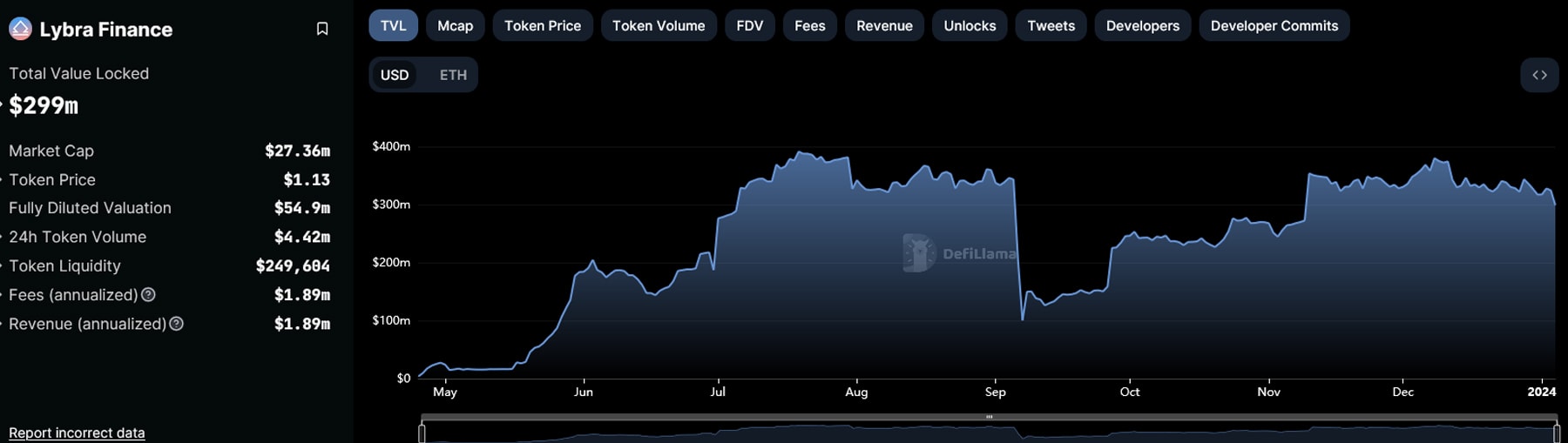Click right handle of chart range slider
The height and width of the screenshot is (443, 1568).
click(x=1557, y=433)
